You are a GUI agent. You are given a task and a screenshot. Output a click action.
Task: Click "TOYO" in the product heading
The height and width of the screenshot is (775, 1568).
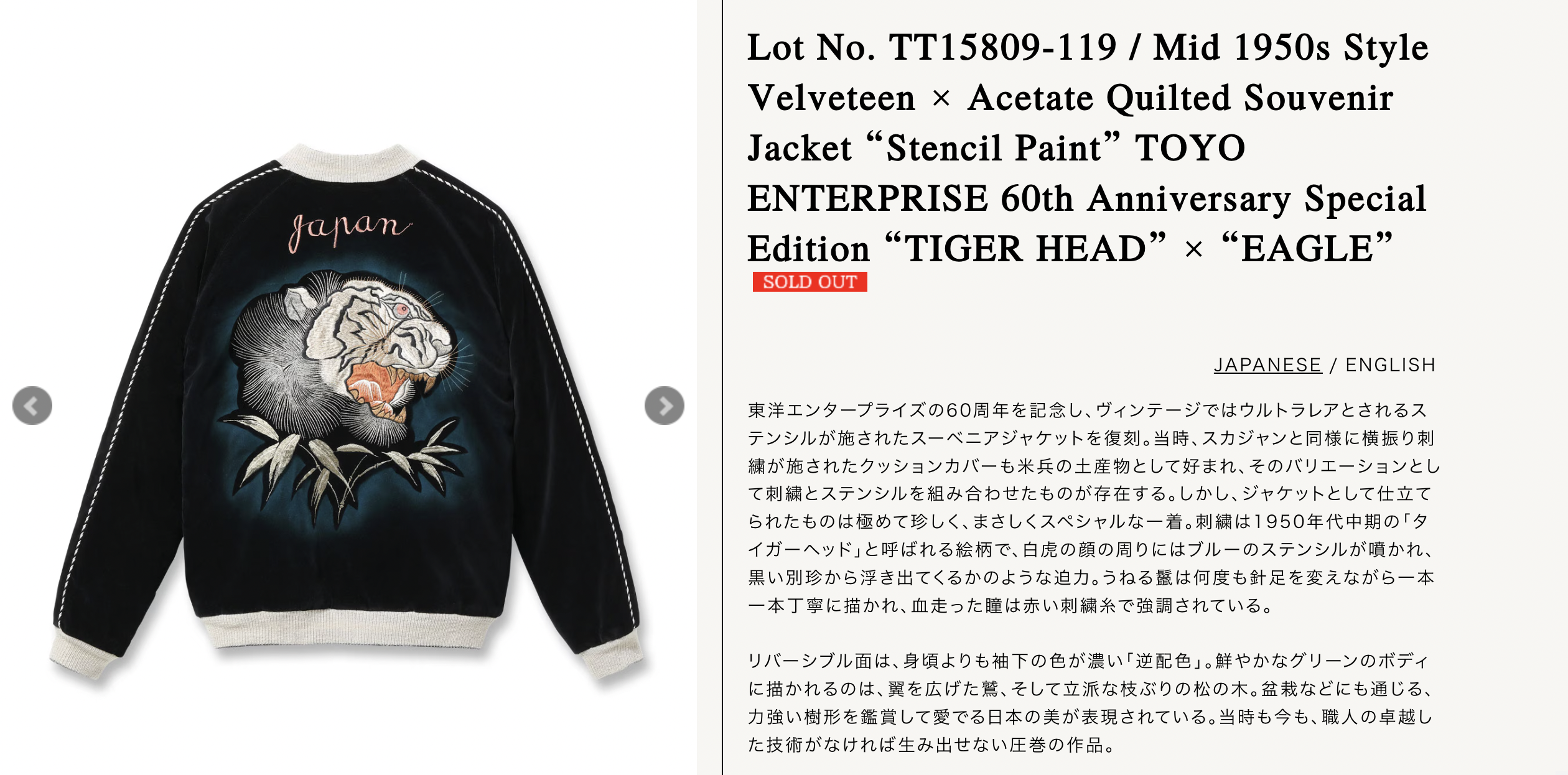tap(1190, 148)
